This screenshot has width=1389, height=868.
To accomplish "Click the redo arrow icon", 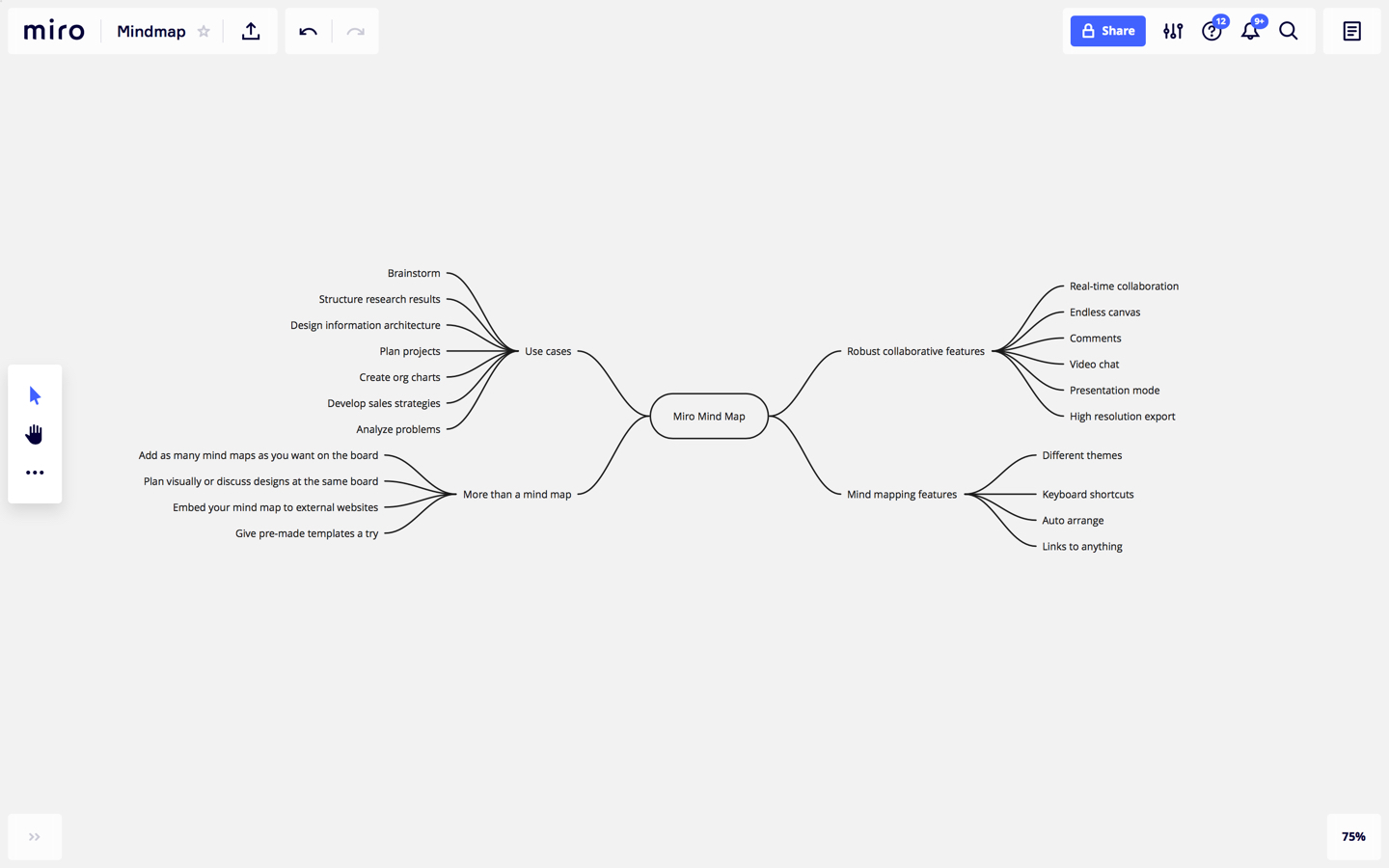I will click(356, 31).
